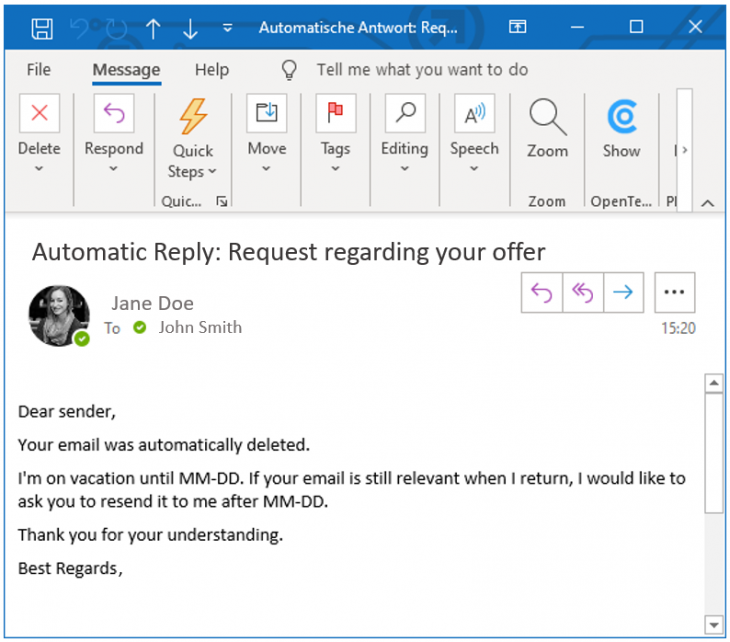Collapse the ribbon with the chevron
The width and height of the screenshot is (730, 642).
click(x=708, y=203)
